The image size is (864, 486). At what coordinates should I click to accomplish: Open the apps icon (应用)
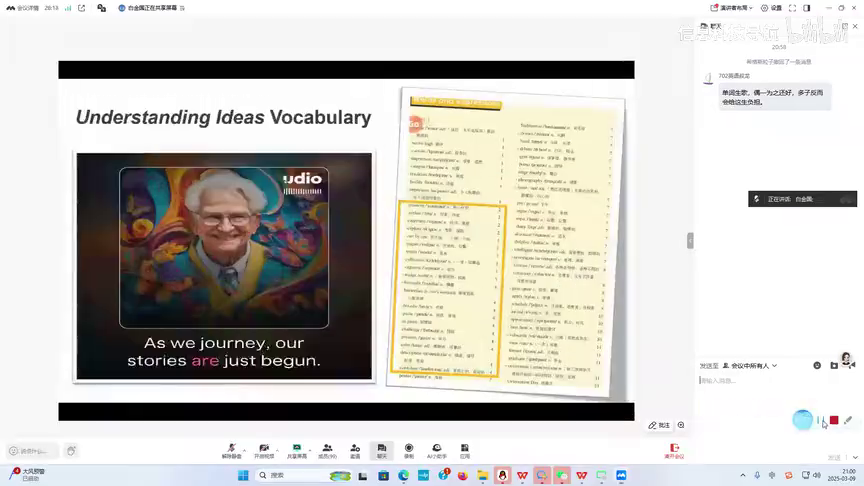(465, 449)
